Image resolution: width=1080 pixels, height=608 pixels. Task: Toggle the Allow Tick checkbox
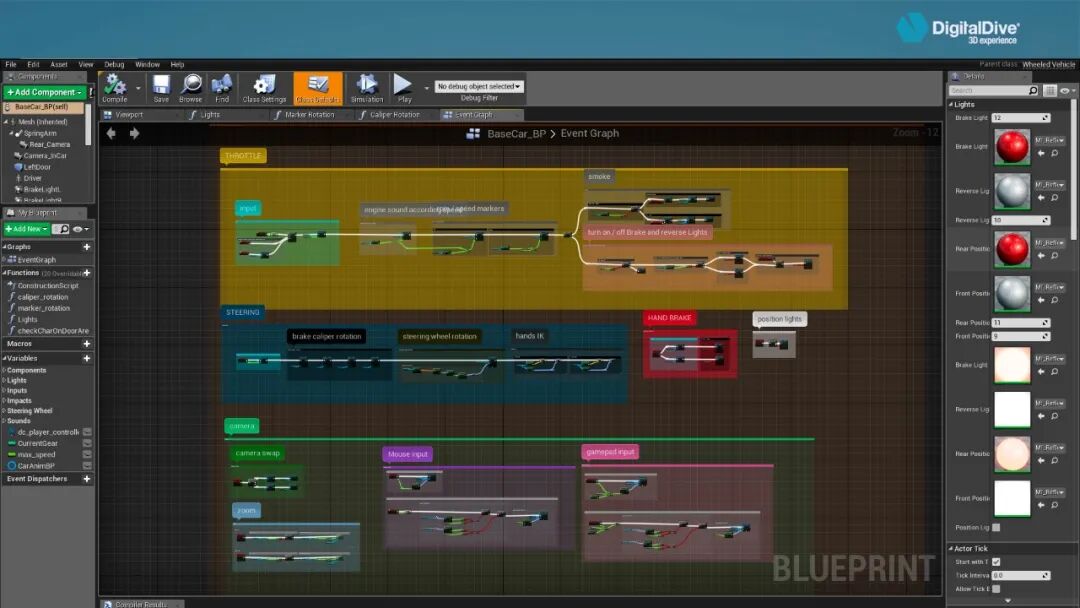click(x=996, y=589)
